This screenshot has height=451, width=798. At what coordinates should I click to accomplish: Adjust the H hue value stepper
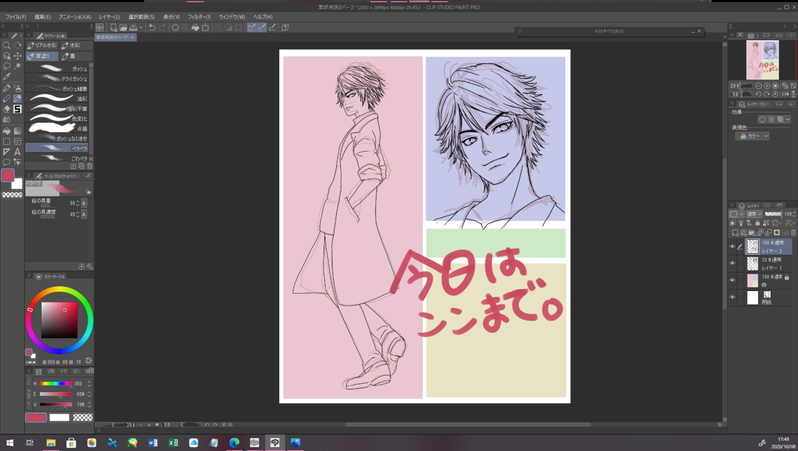pos(90,384)
